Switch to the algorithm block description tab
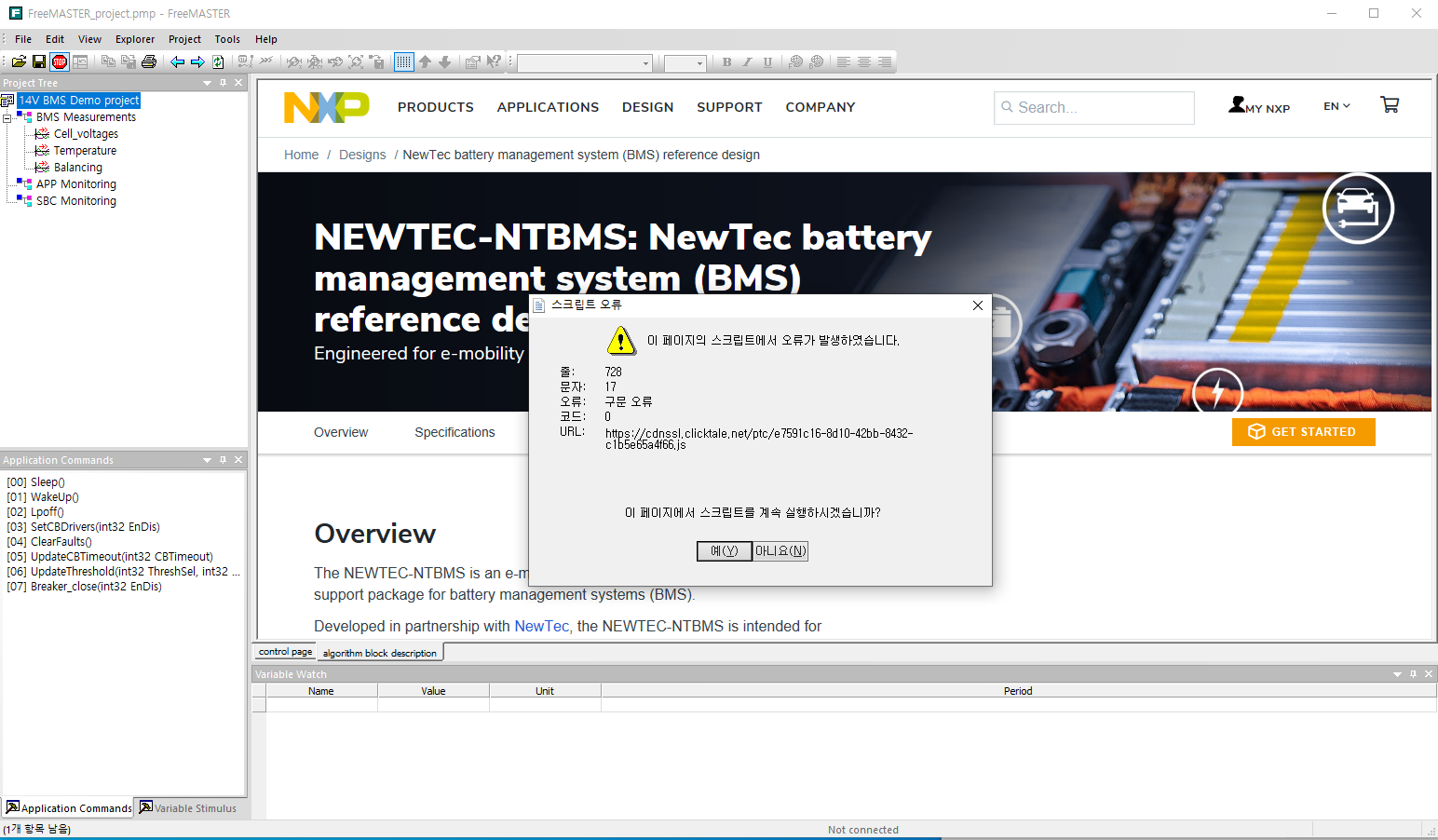Screen dimensions: 1438x840 coord(380,652)
